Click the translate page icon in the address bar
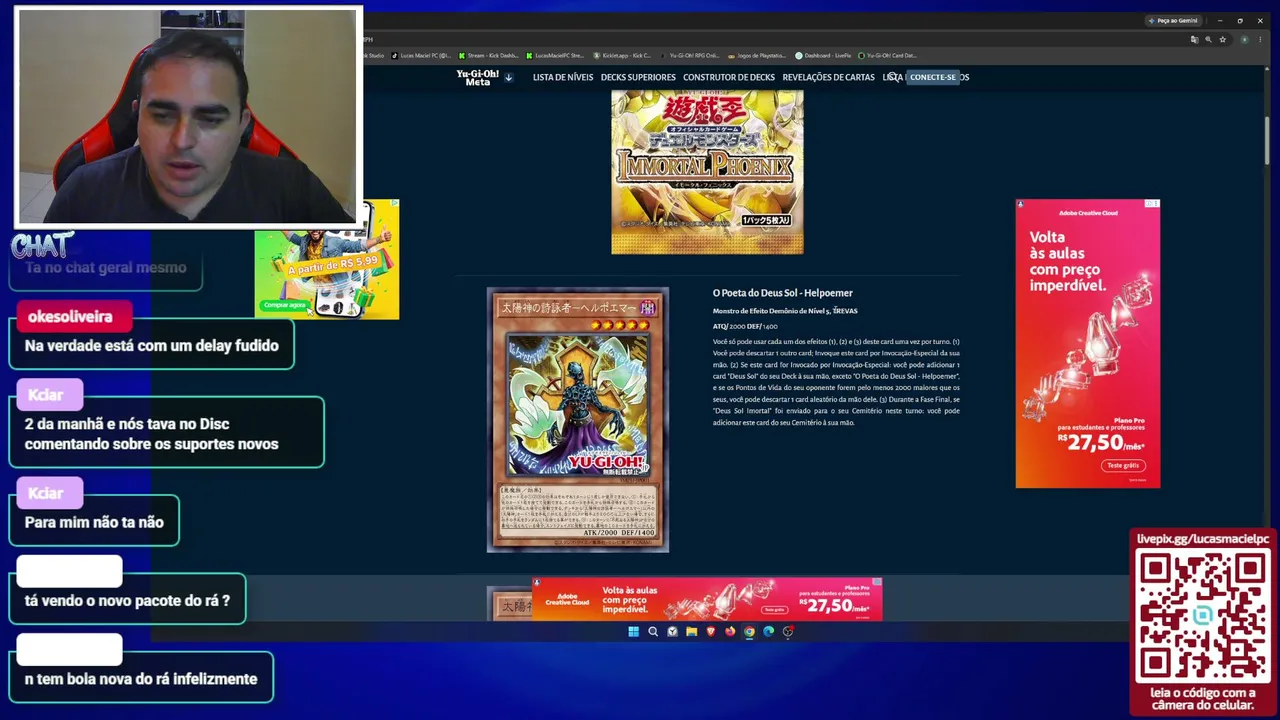 coord(1194,40)
